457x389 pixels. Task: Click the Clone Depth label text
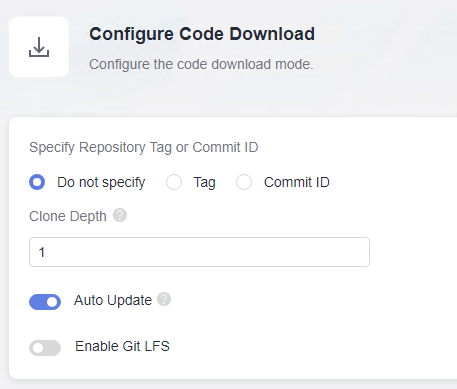tap(68, 216)
